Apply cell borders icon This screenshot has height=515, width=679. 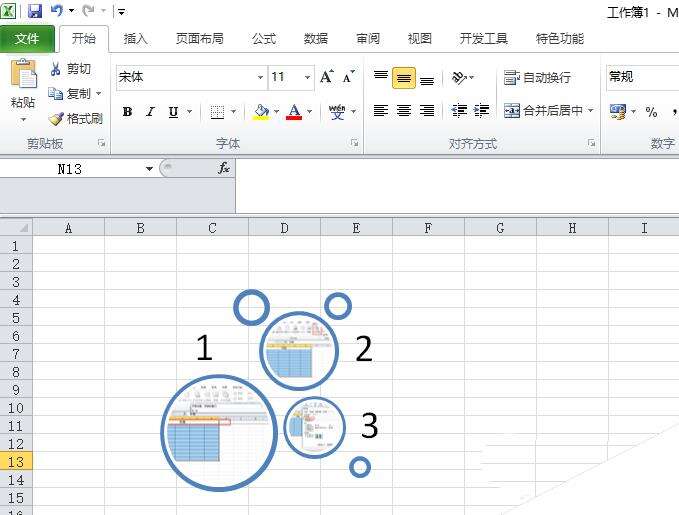coord(217,112)
